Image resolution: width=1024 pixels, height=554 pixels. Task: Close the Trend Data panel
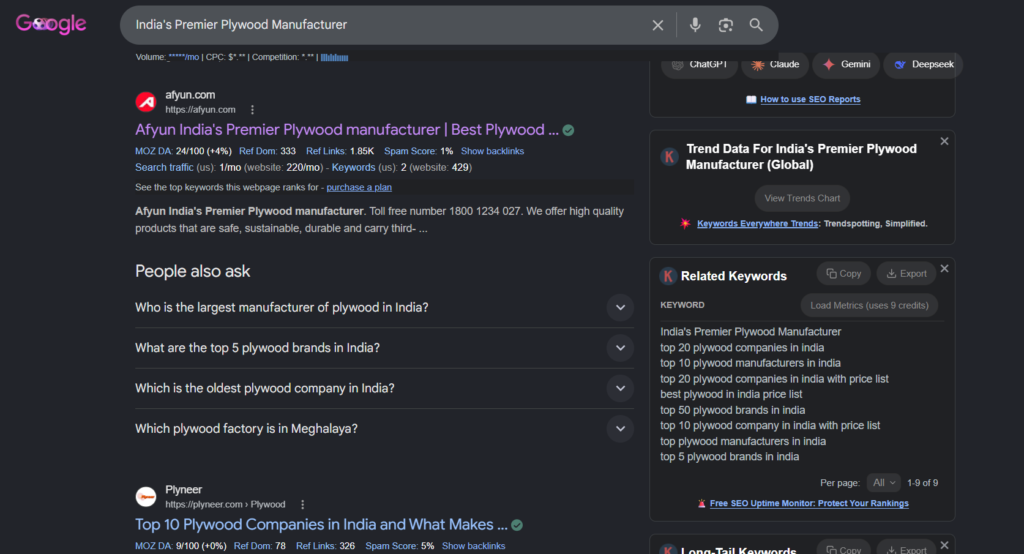click(x=944, y=141)
